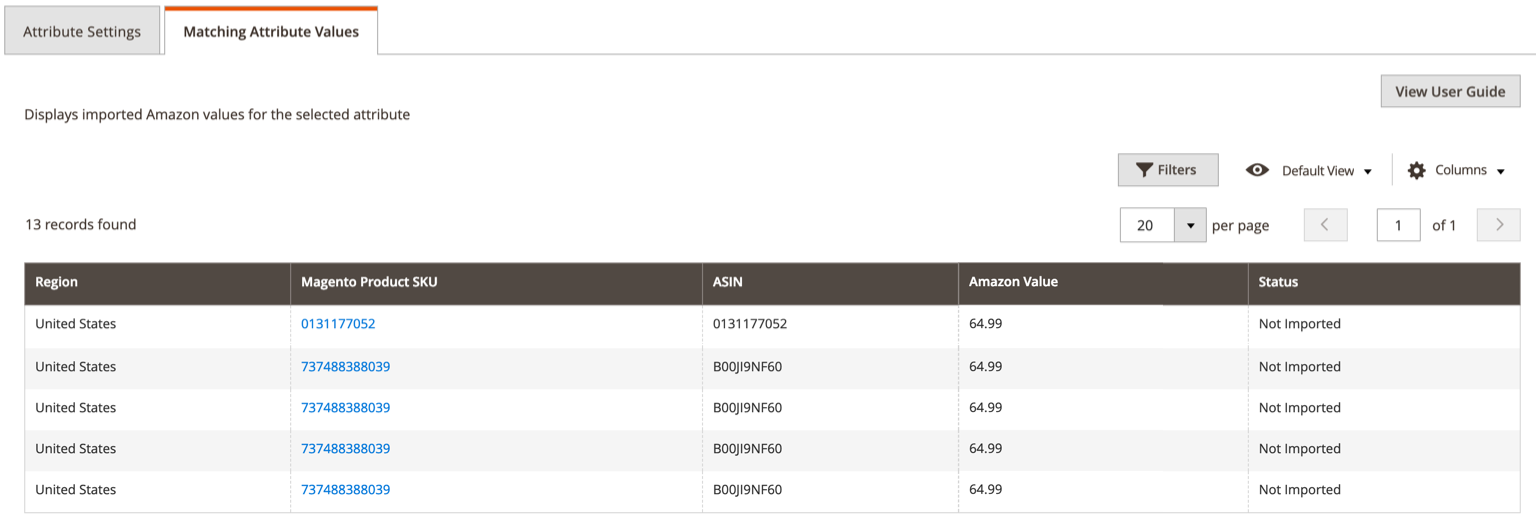Open product SKU 0131177052 link
1536x520 pixels.
click(338, 324)
